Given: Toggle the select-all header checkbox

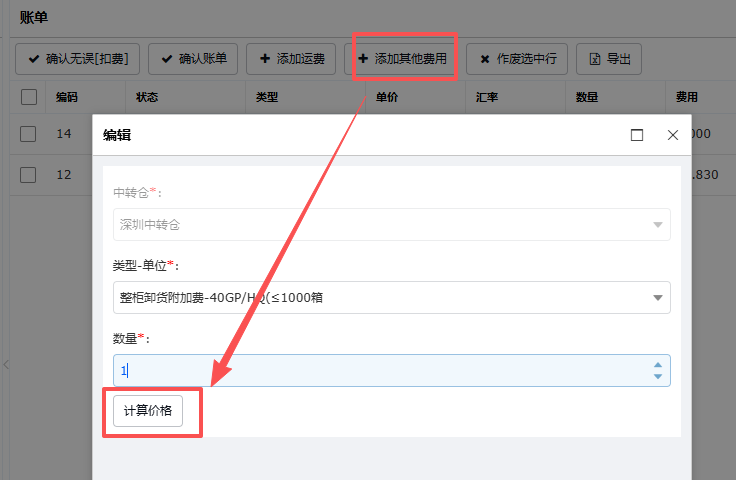Looking at the screenshot, I should click(29, 97).
